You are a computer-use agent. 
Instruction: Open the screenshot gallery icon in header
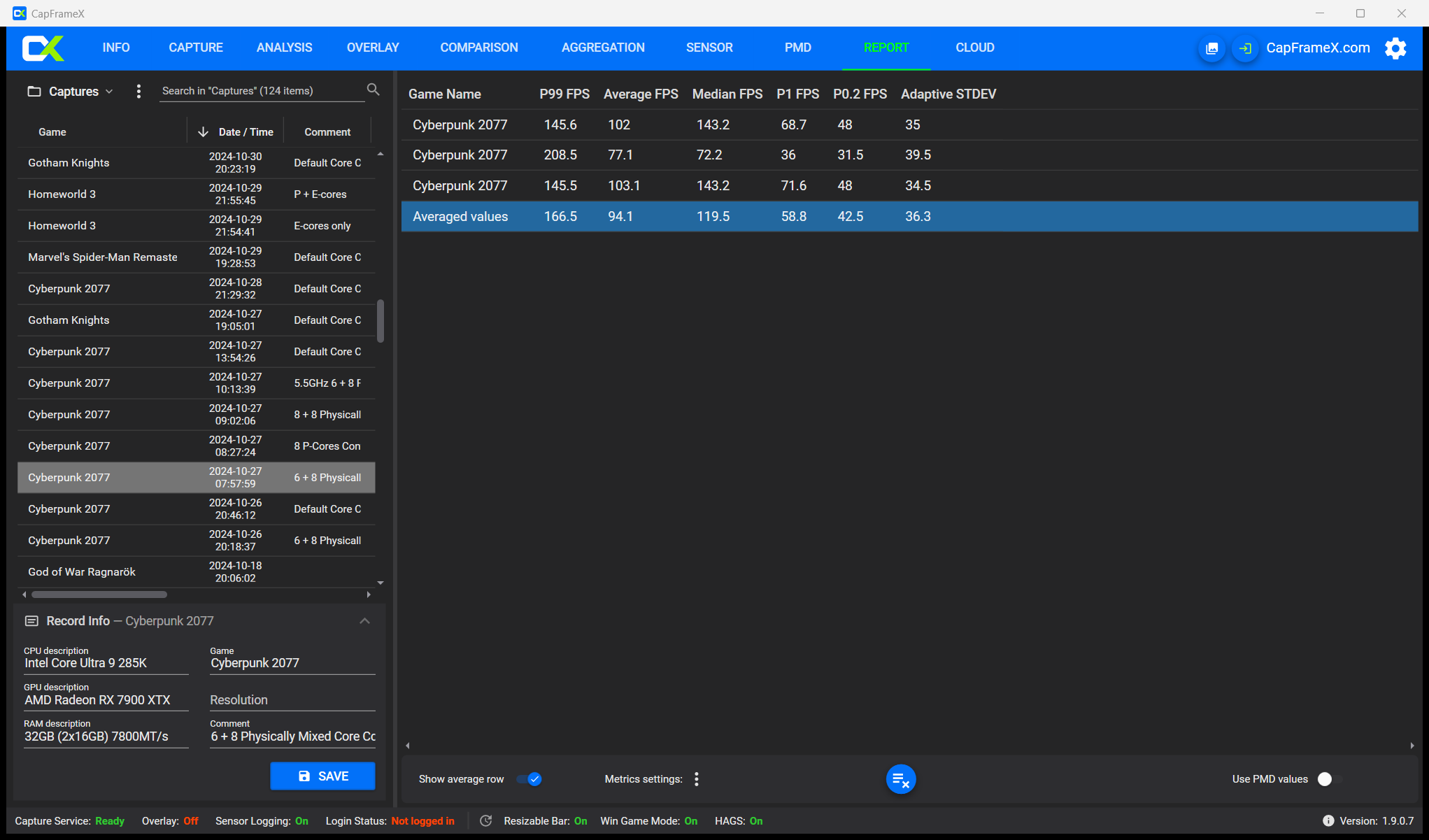1212,48
